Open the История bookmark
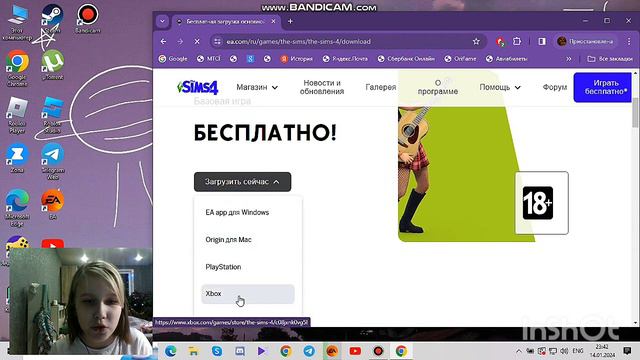640x360 pixels. pyautogui.click(x=297, y=59)
